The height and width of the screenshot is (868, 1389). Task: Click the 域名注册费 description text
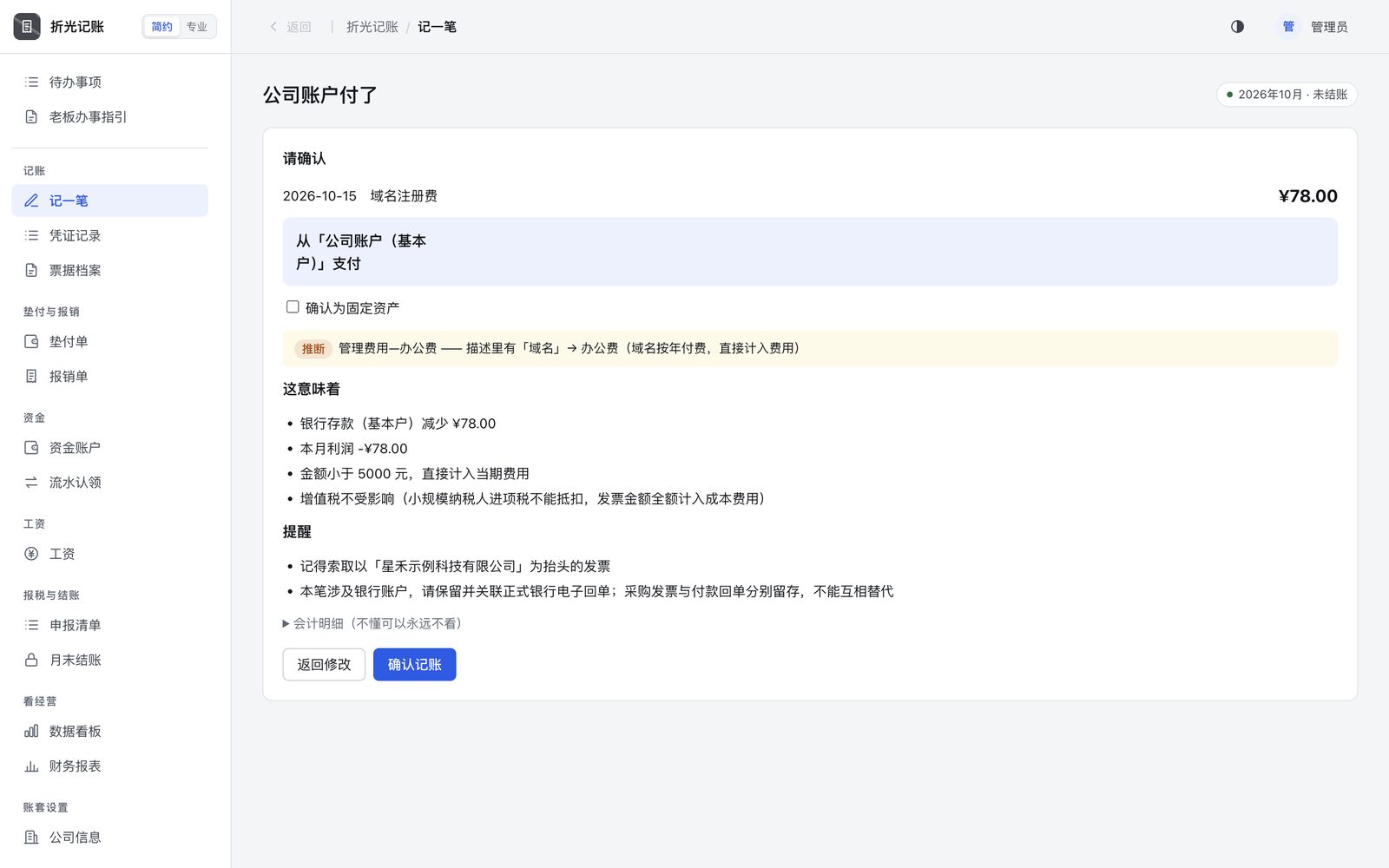404,196
